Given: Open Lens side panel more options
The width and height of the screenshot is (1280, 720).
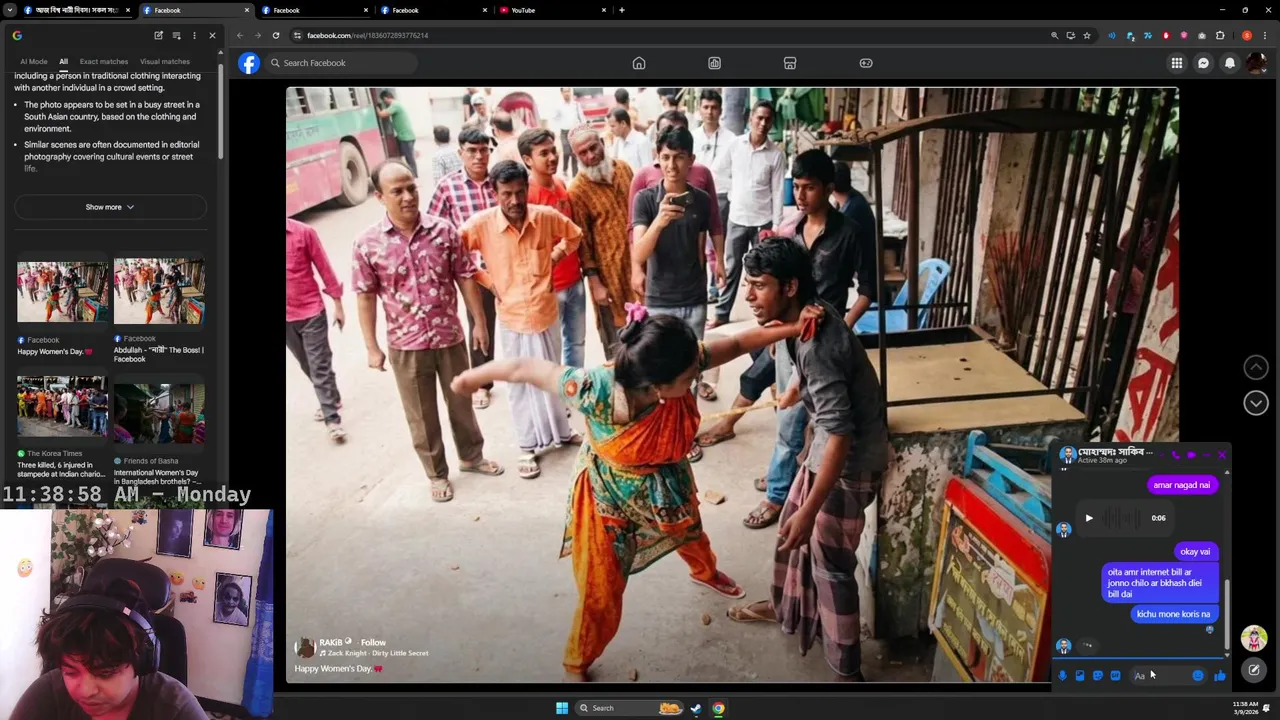Looking at the screenshot, I should pyautogui.click(x=194, y=35).
